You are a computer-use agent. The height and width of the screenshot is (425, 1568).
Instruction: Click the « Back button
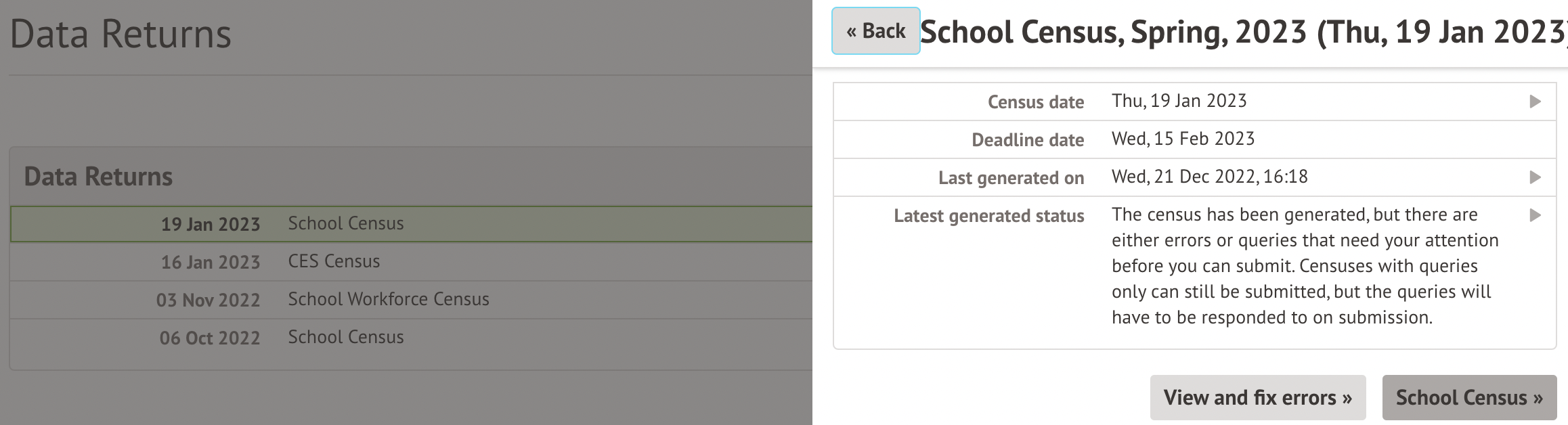(875, 31)
